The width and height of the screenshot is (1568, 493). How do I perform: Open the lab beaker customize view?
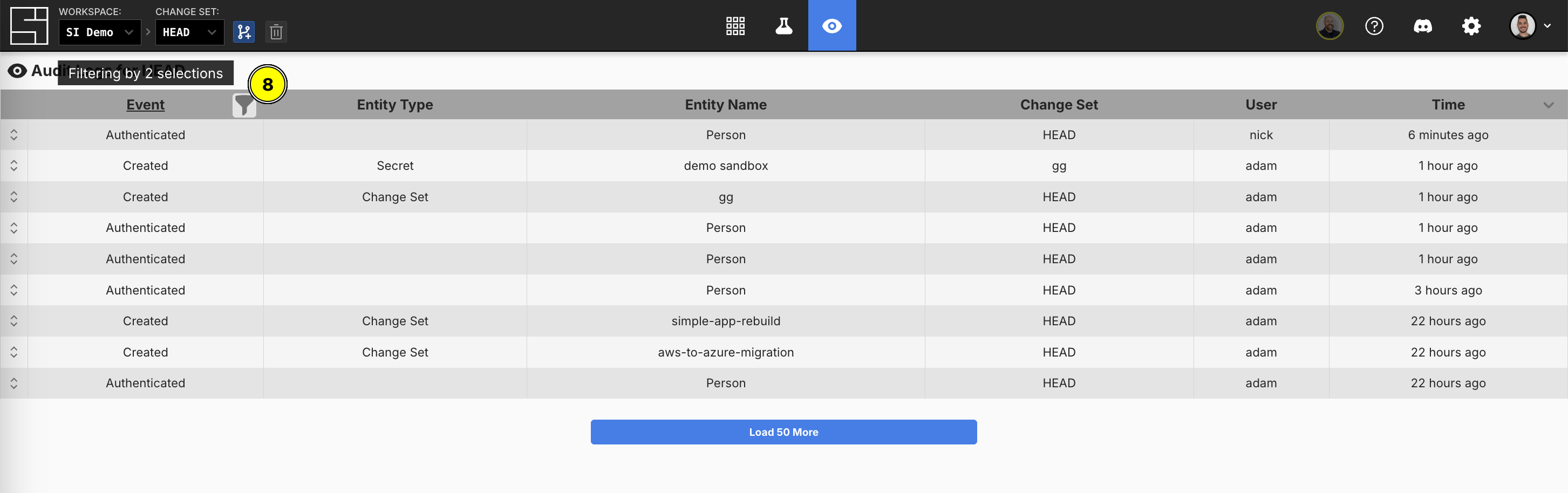(x=783, y=25)
